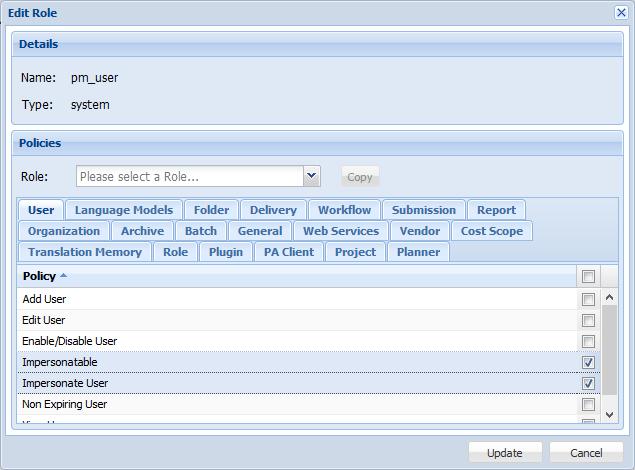Open the Role selection dropdown arrow
Screen dimensions: 635x470
pos(311,176)
